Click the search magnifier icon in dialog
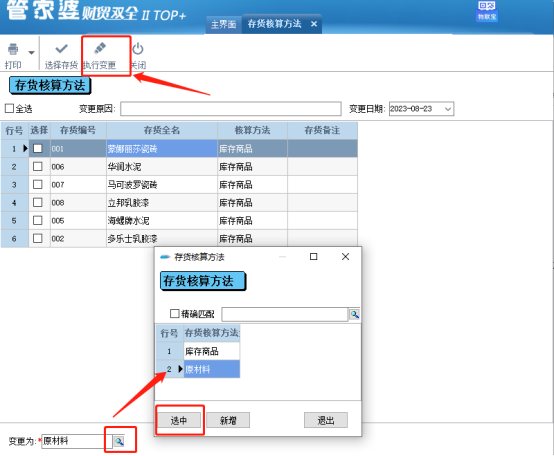This screenshot has width=554, height=456. tap(354, 314)
